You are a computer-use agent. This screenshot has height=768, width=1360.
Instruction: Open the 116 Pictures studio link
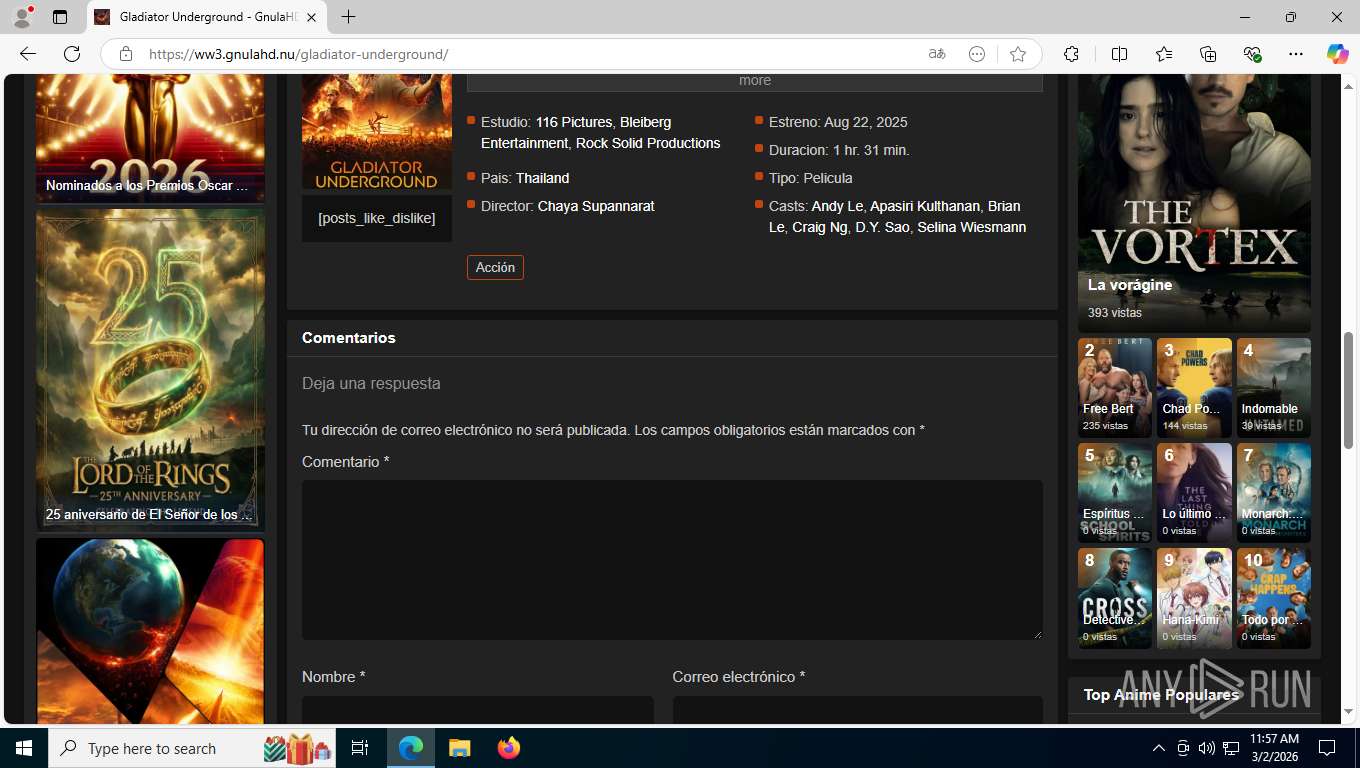pos(573,122)
